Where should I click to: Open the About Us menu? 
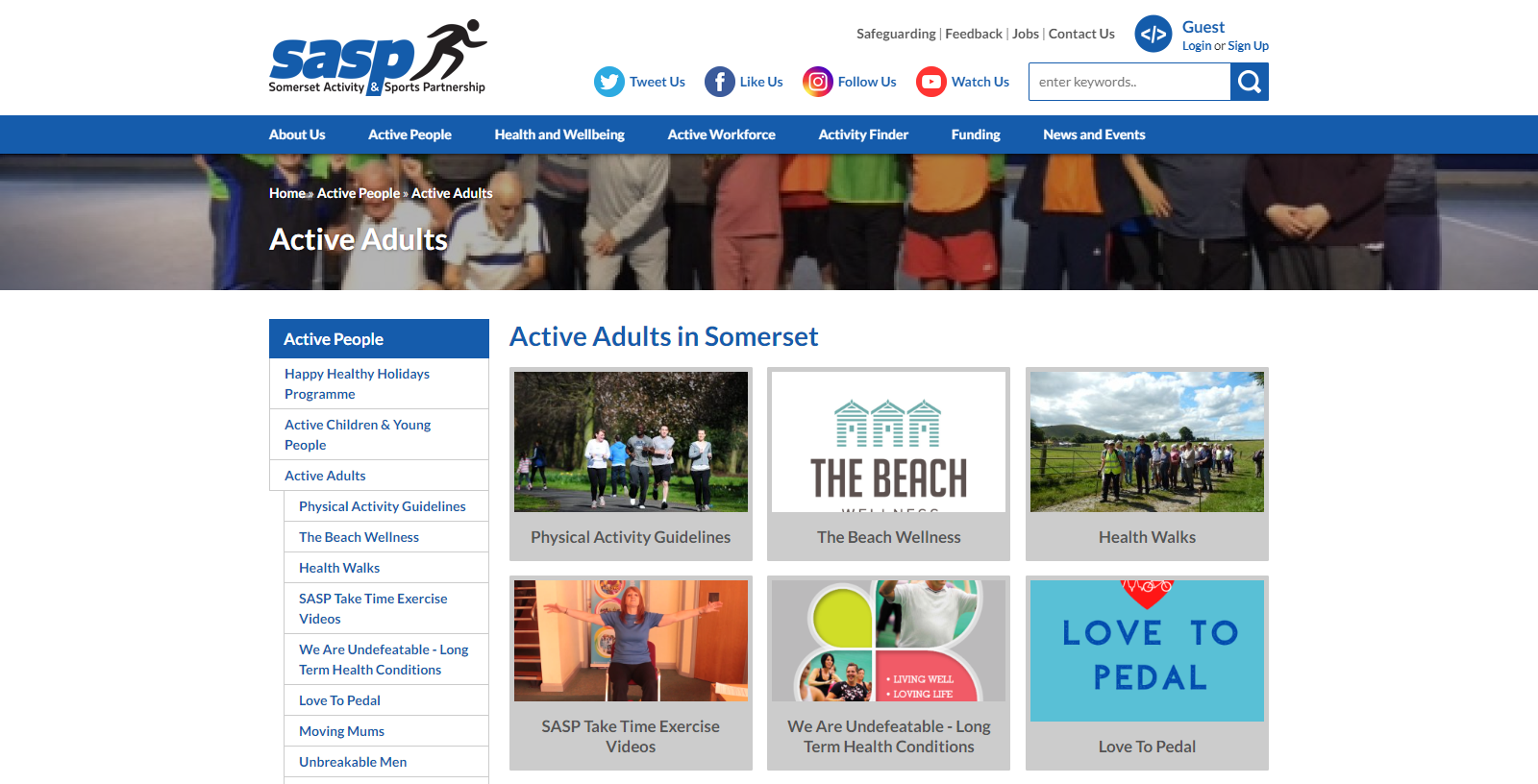(297, 135)
